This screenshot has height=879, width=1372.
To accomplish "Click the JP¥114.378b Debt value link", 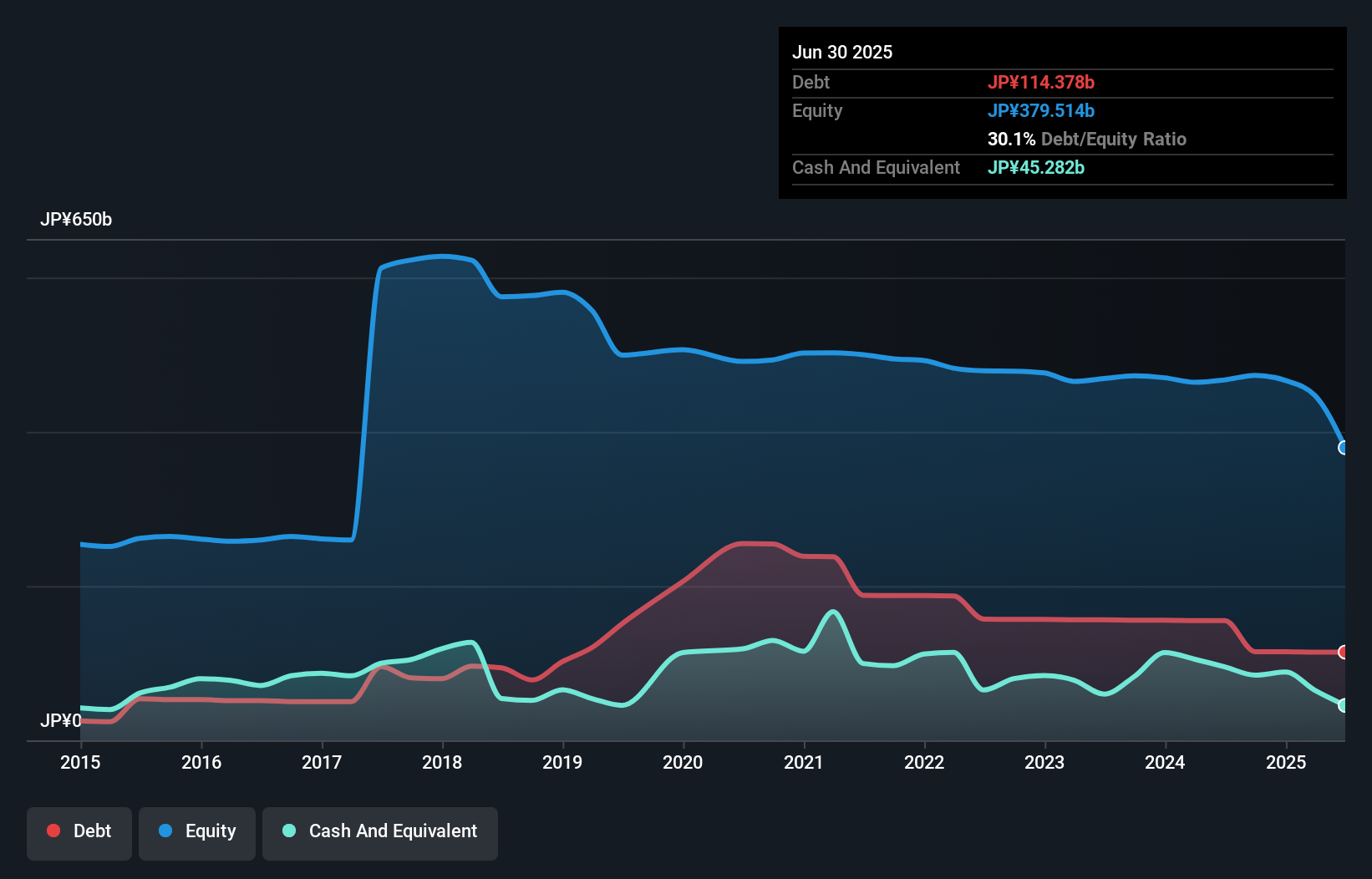I will (1042, 82).
